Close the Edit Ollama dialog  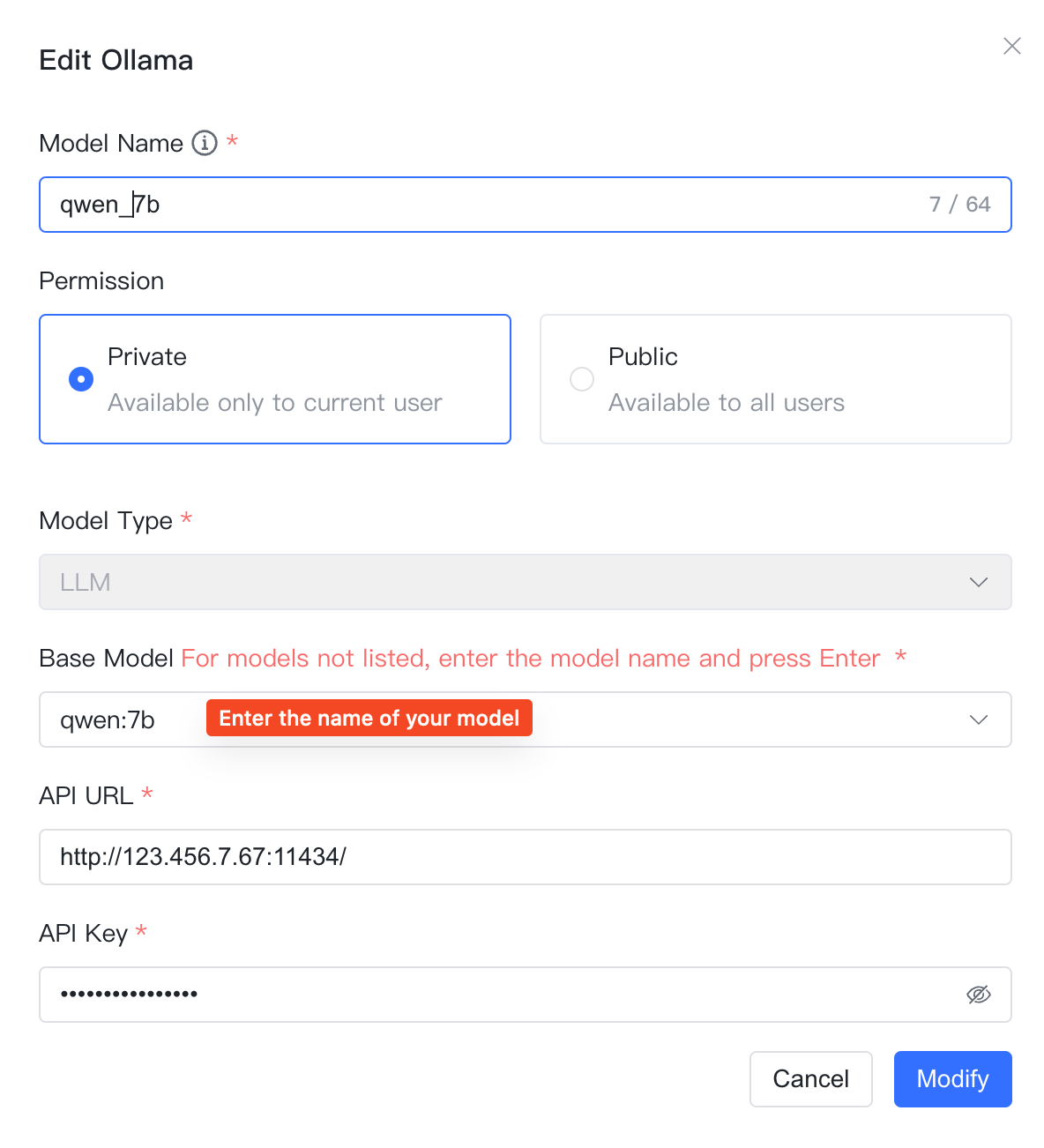pos(1011,46)
